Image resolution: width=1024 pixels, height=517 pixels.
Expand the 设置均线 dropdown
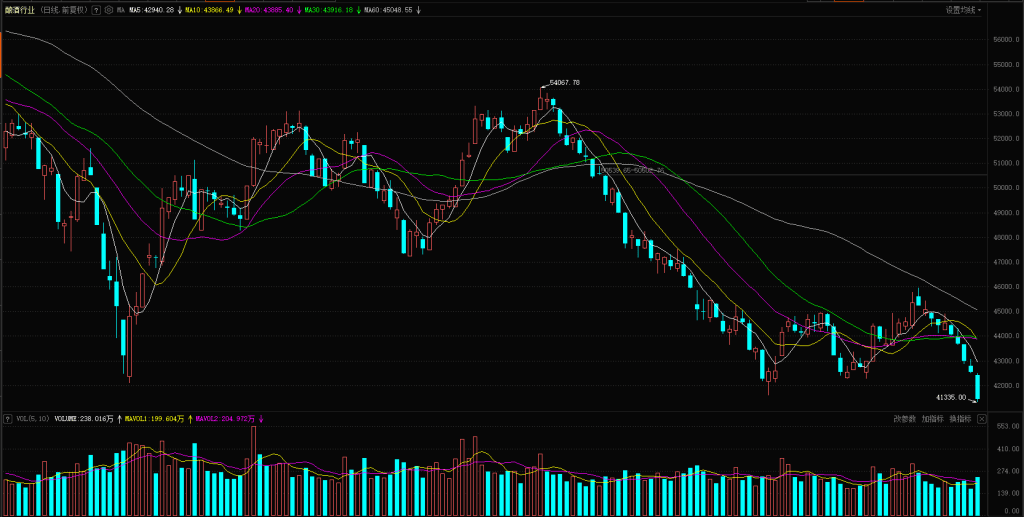coord(963,10)
